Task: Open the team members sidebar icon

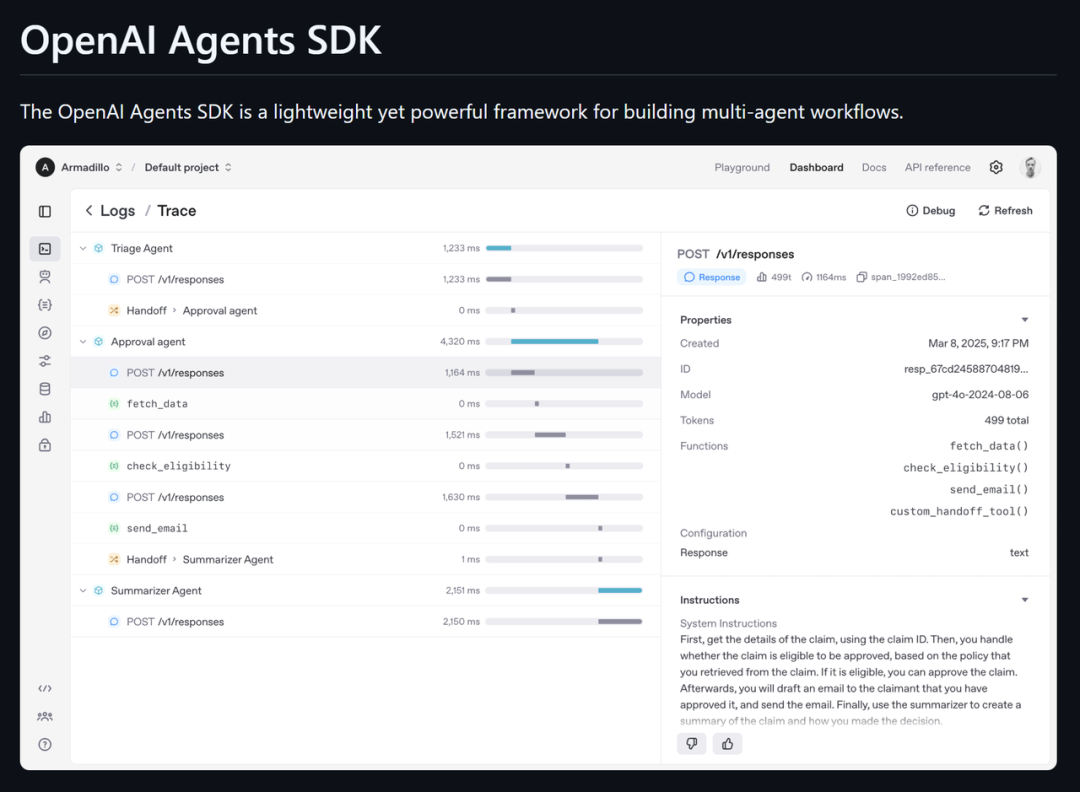Action: pos(45,717)
